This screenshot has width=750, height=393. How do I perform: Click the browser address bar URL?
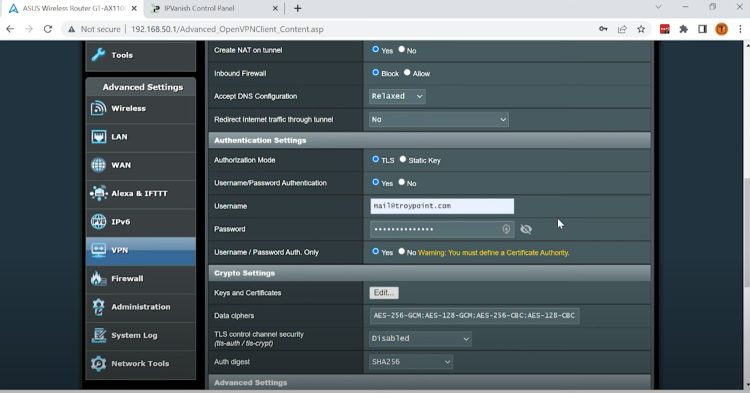click(227, 29)
